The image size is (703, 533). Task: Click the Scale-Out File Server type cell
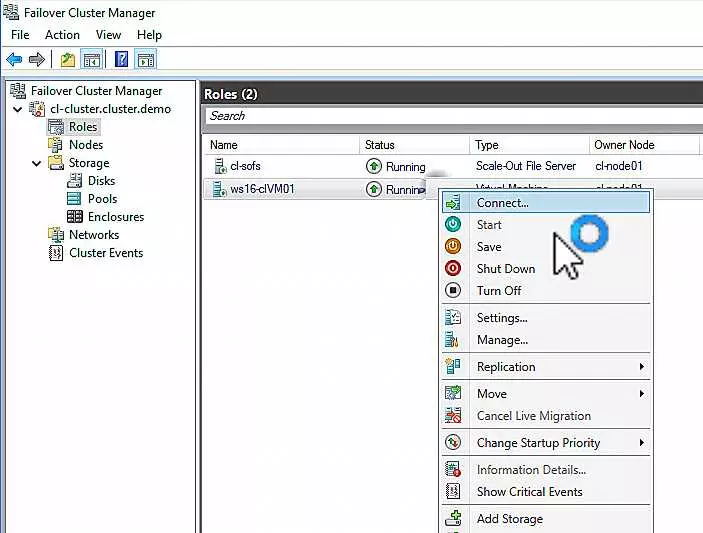(x=525, y=166)
